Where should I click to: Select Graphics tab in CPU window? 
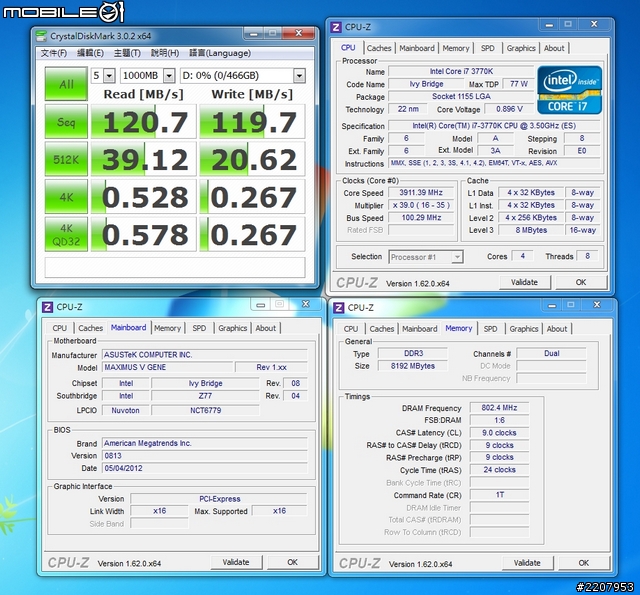click(x=521, y=48)
